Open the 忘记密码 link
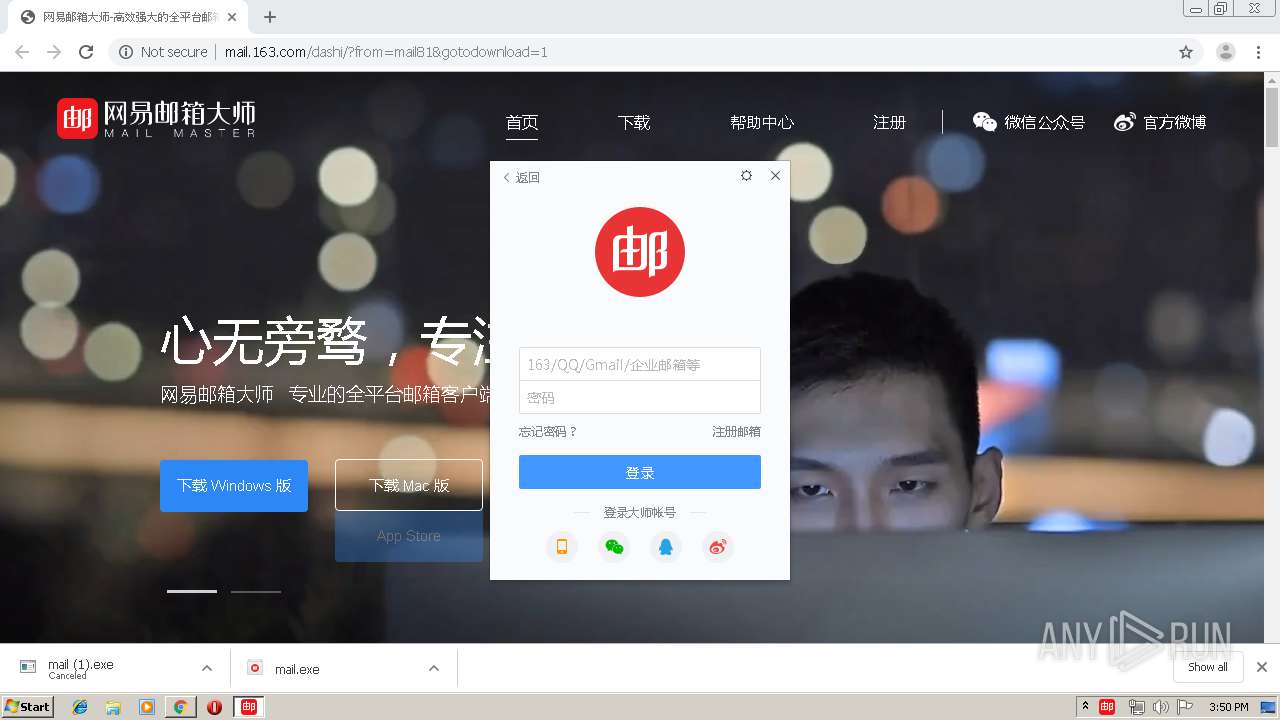The image size is (1280, 720). [x=548, y=432]
